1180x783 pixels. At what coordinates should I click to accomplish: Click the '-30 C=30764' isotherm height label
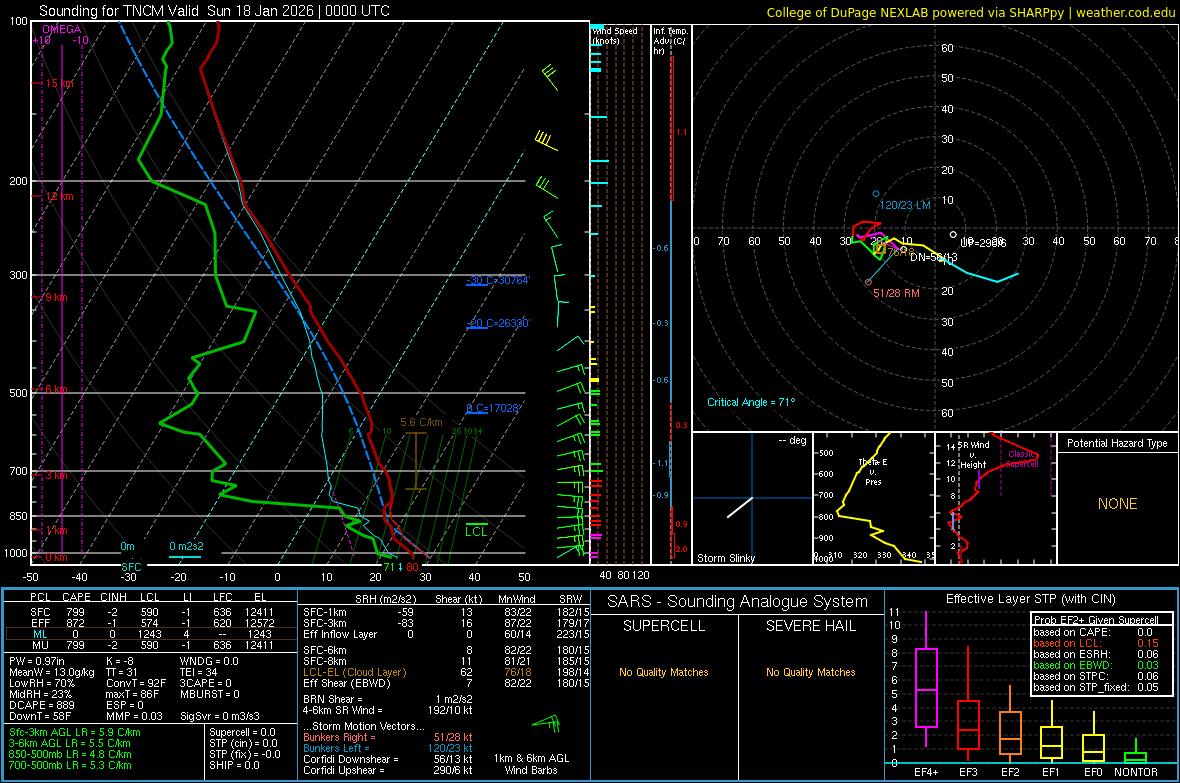point(497,280)
